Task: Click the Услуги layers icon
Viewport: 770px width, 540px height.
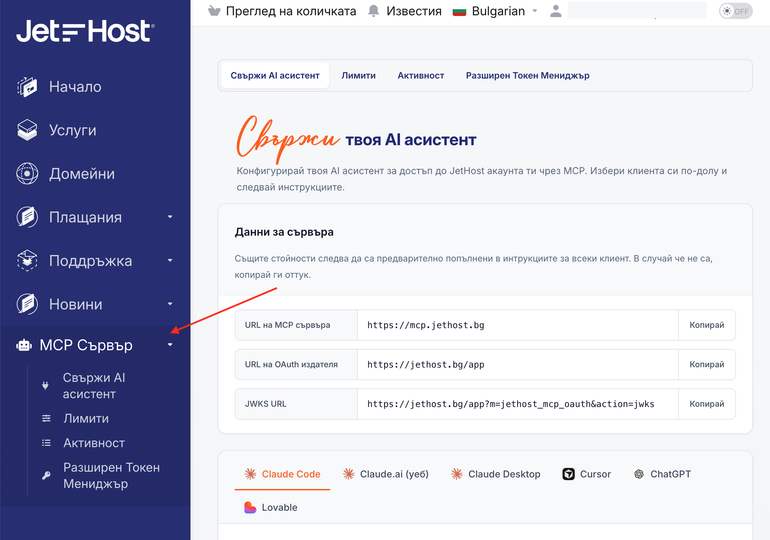Action: click(x=27, y=130)
